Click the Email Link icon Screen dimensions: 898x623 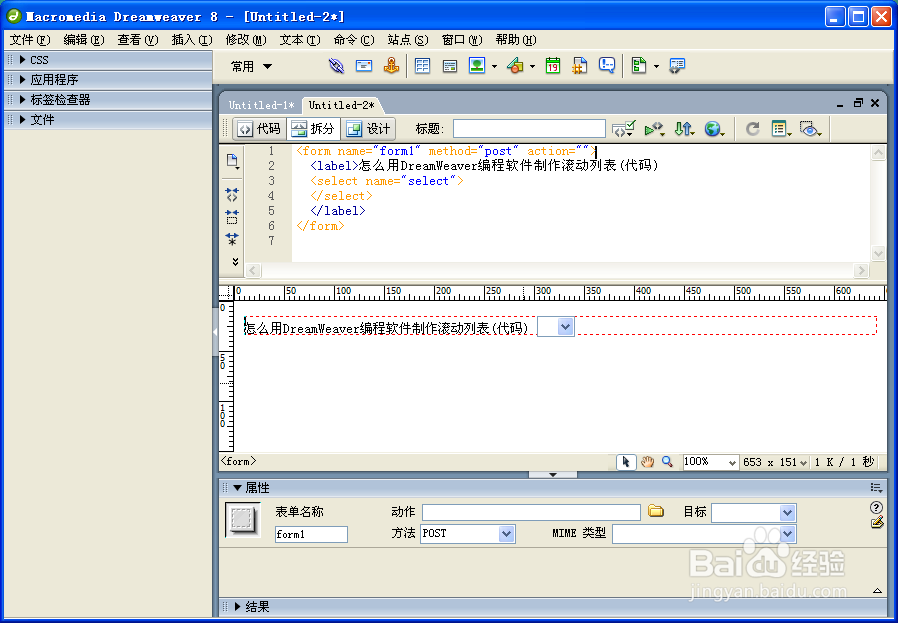[x=364, y=66]
